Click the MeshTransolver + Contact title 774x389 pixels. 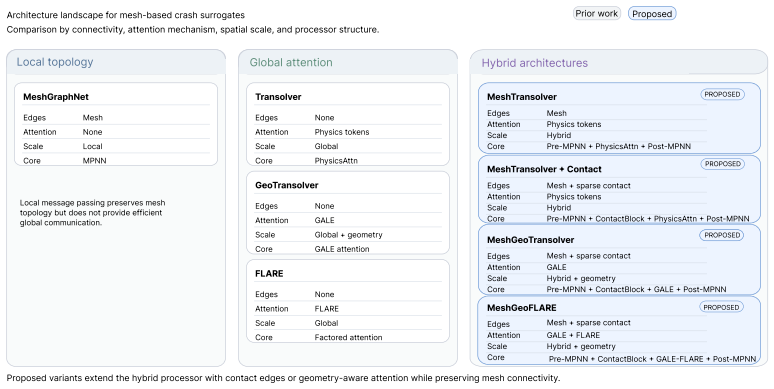coord(544,169)
